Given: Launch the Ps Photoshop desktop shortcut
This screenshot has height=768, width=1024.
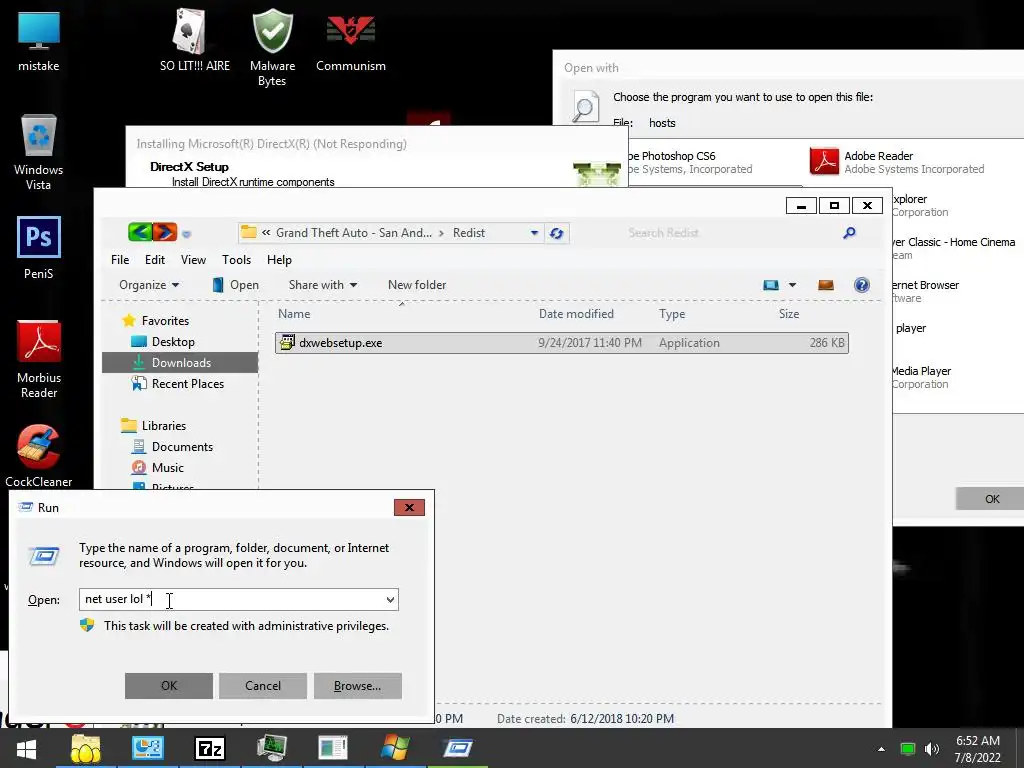Looking at the screenshot, I should click(39, 247).
